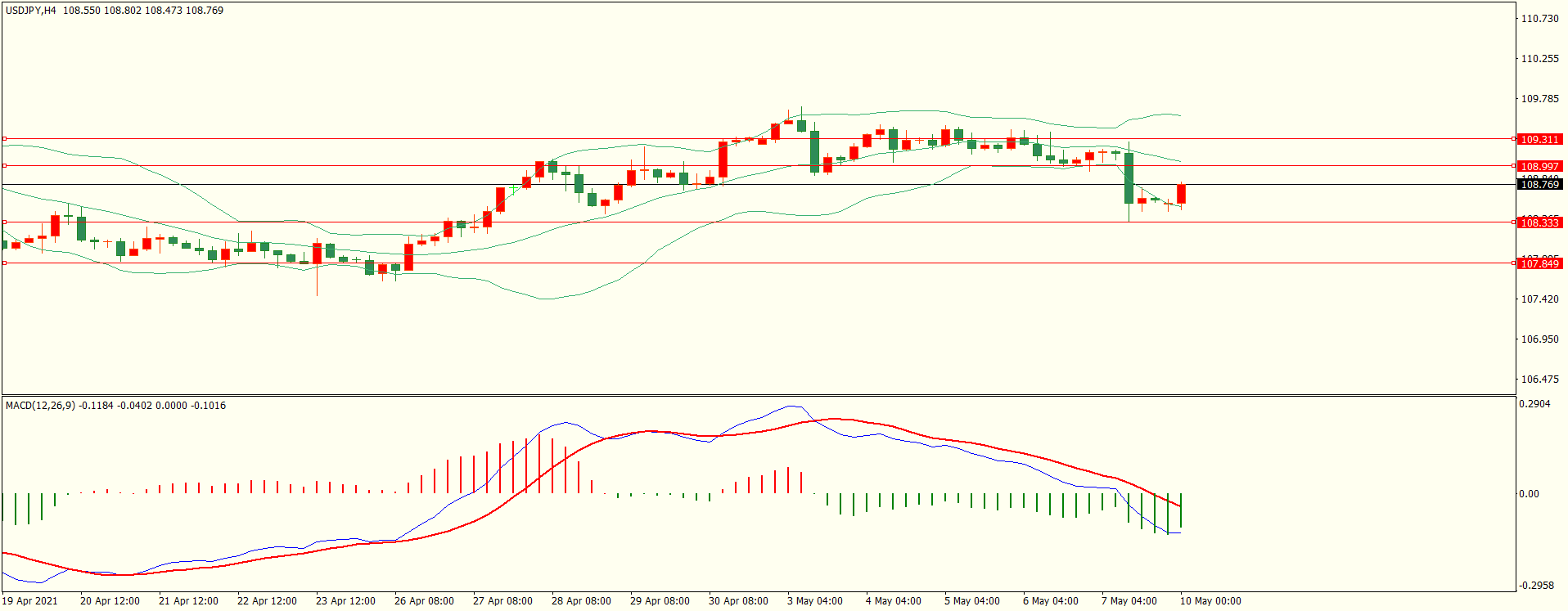Viewport: 1568px width, 611px height.
Task: Click the red 108.997 price level label
Action: coord(1539,167)
